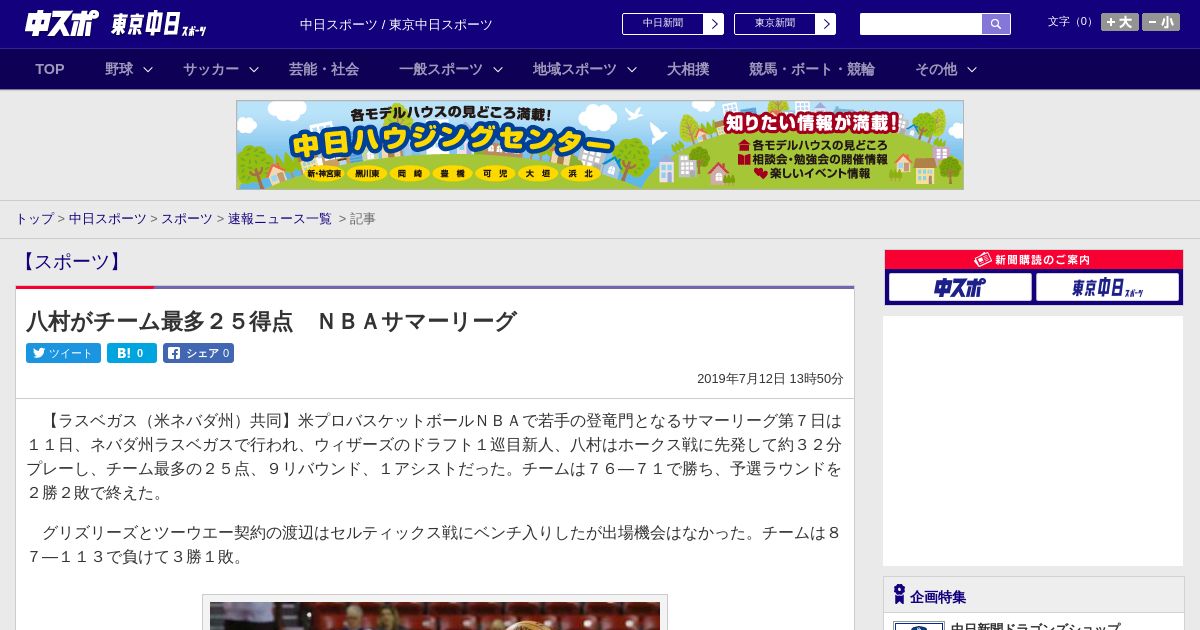The height and width of the screenshot is (630, 1200).
Task: Click article headline 八村がチーム最多25得点
Action: [x=271, y=321]
